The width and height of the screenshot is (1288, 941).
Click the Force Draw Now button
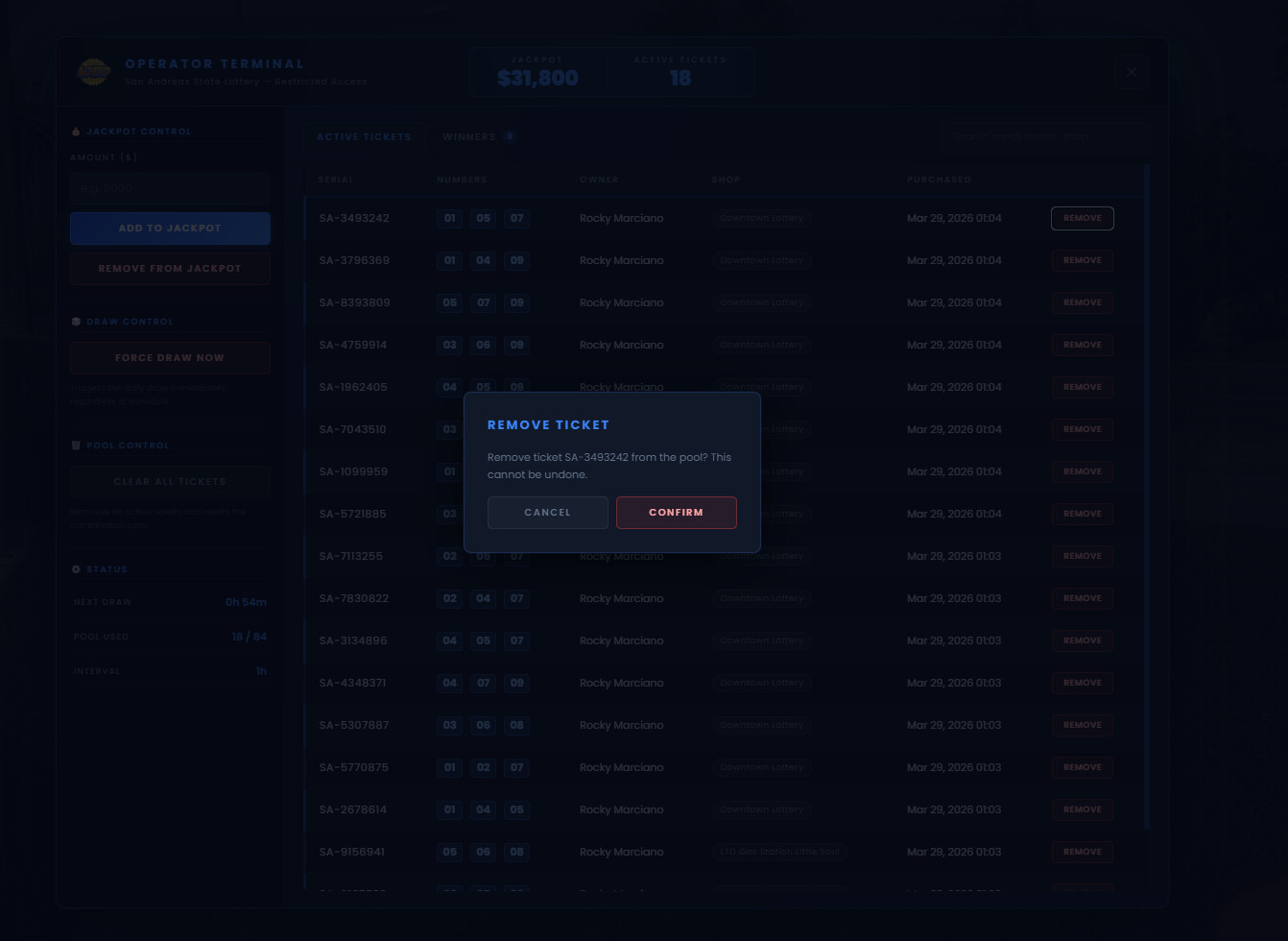tap(170, 358)
